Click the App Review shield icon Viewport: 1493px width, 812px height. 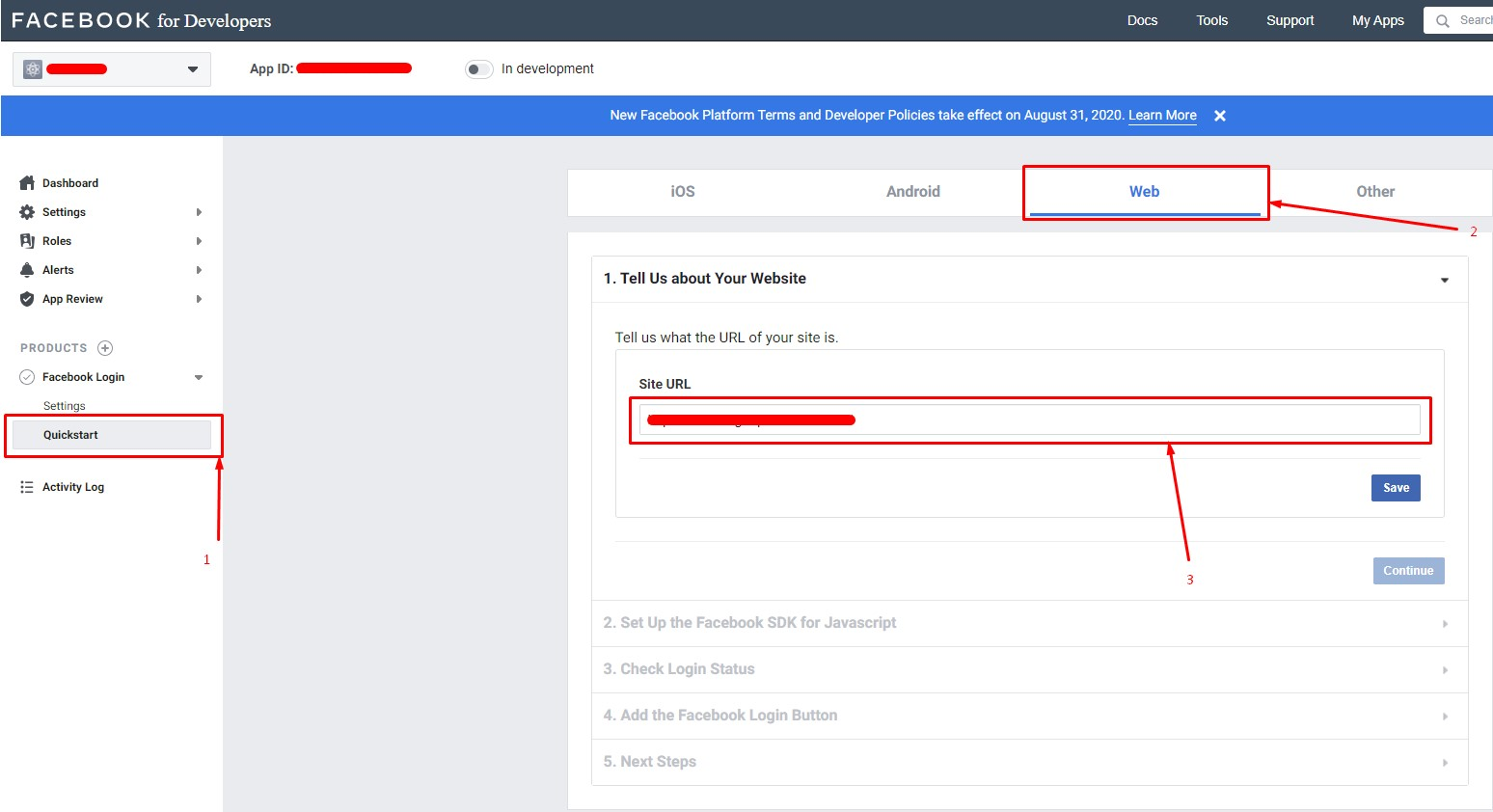click(x=27, y=299)
